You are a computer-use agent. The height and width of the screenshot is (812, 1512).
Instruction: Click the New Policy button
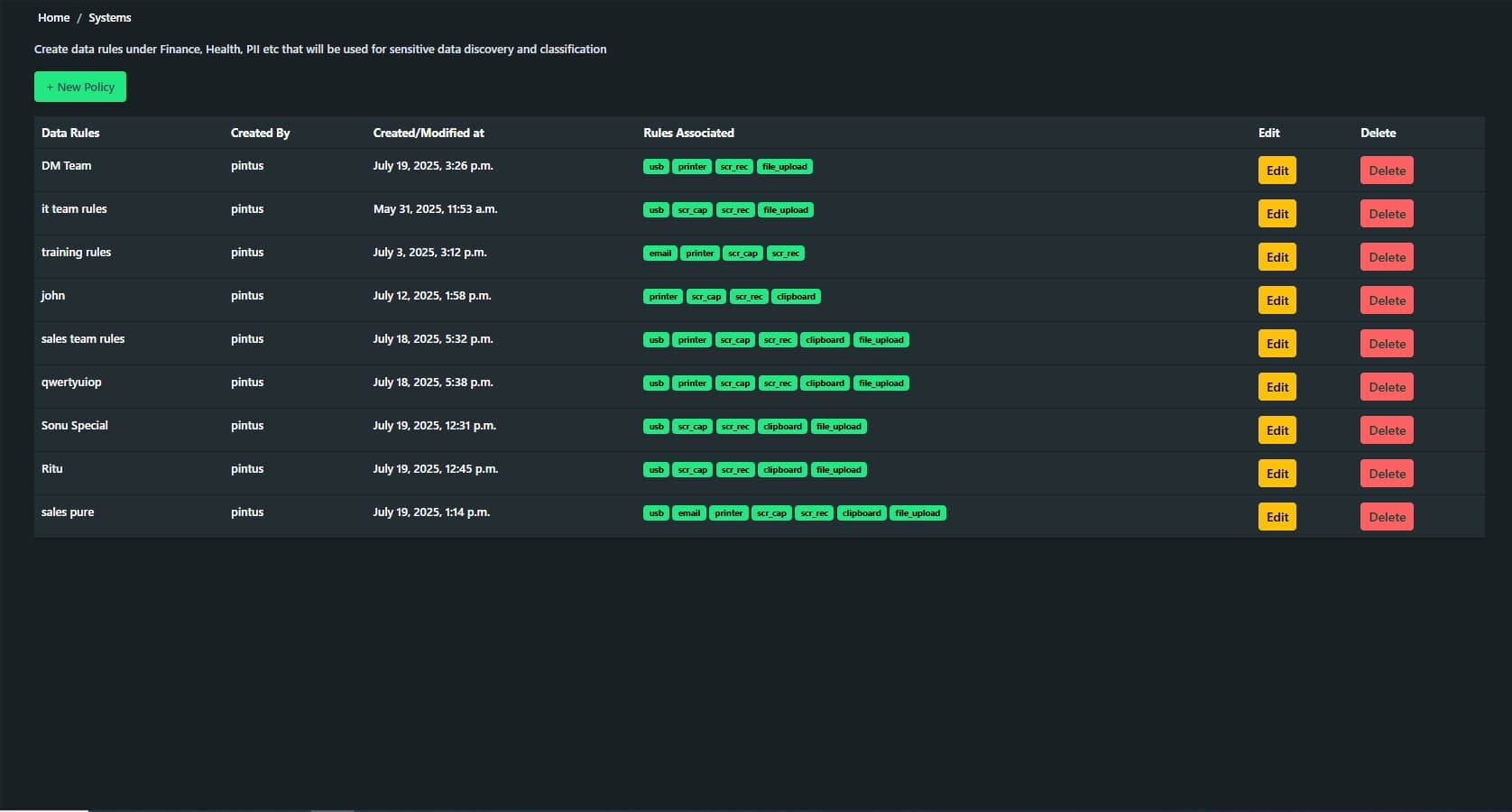point(80,87)
